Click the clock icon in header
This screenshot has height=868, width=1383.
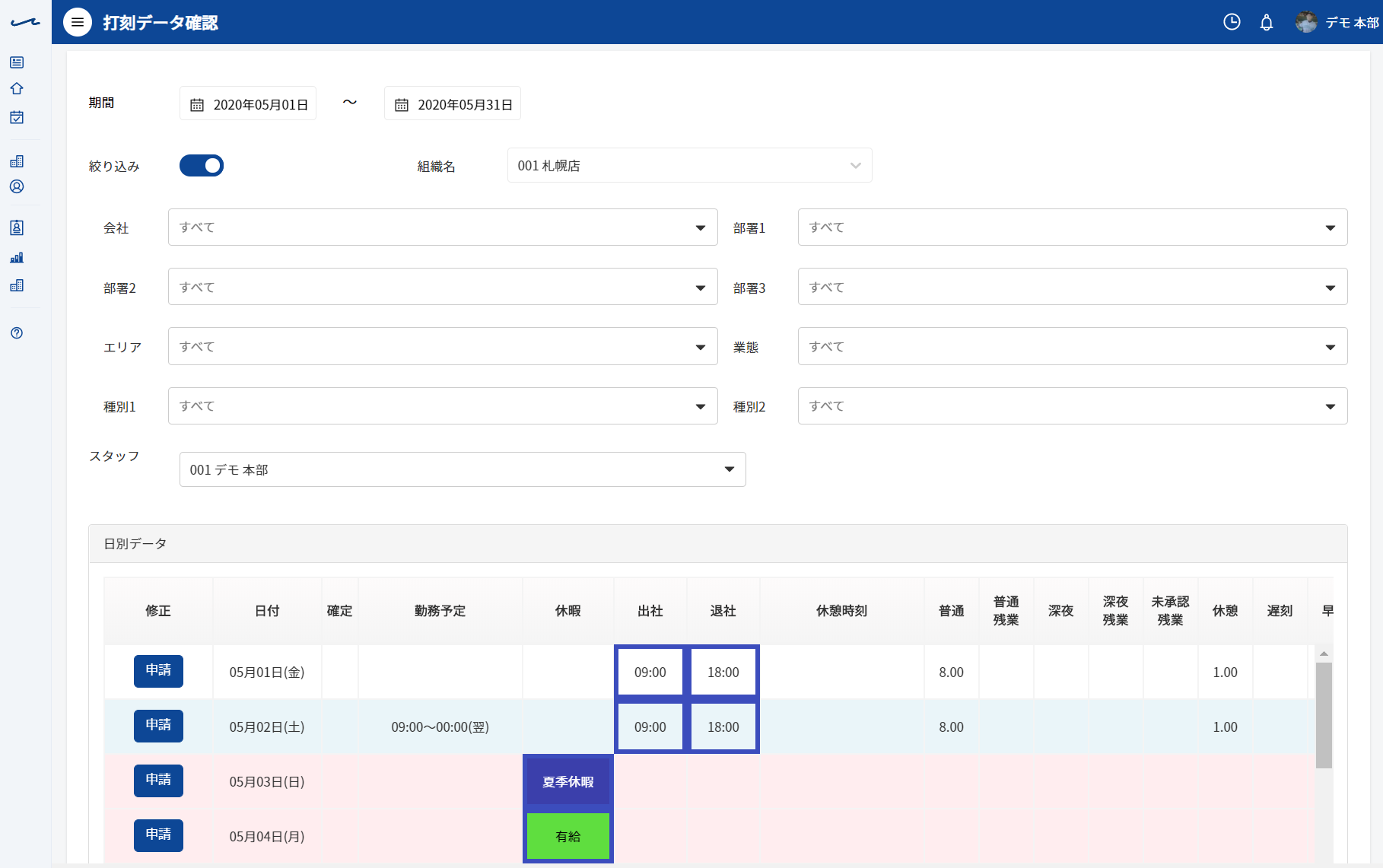click(1232, 22)
